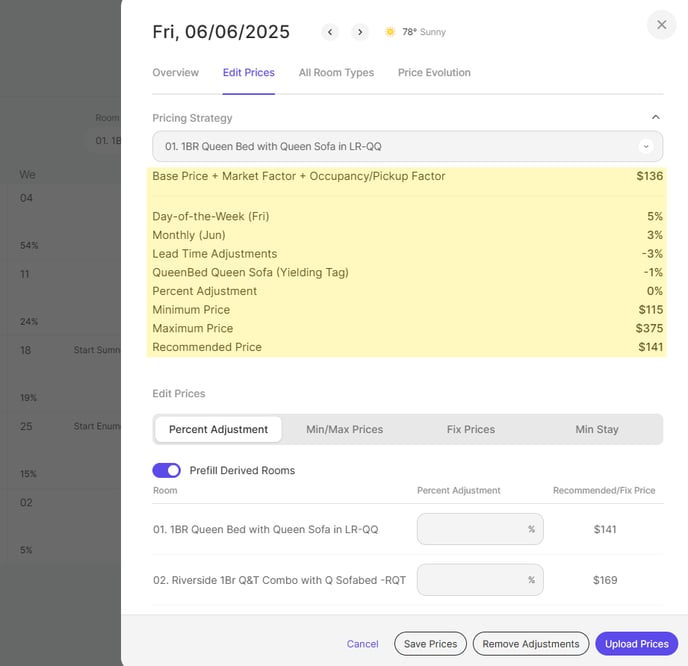
Task: Switch to the Overview tab
Action: (175, 73)
